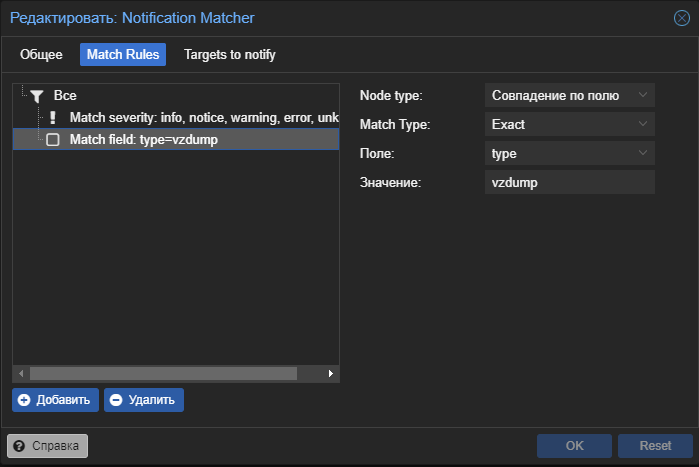This screenshot has height=467, width=699.
Task: Click the exclamation icon of severity rule
Action: (53, 118)
